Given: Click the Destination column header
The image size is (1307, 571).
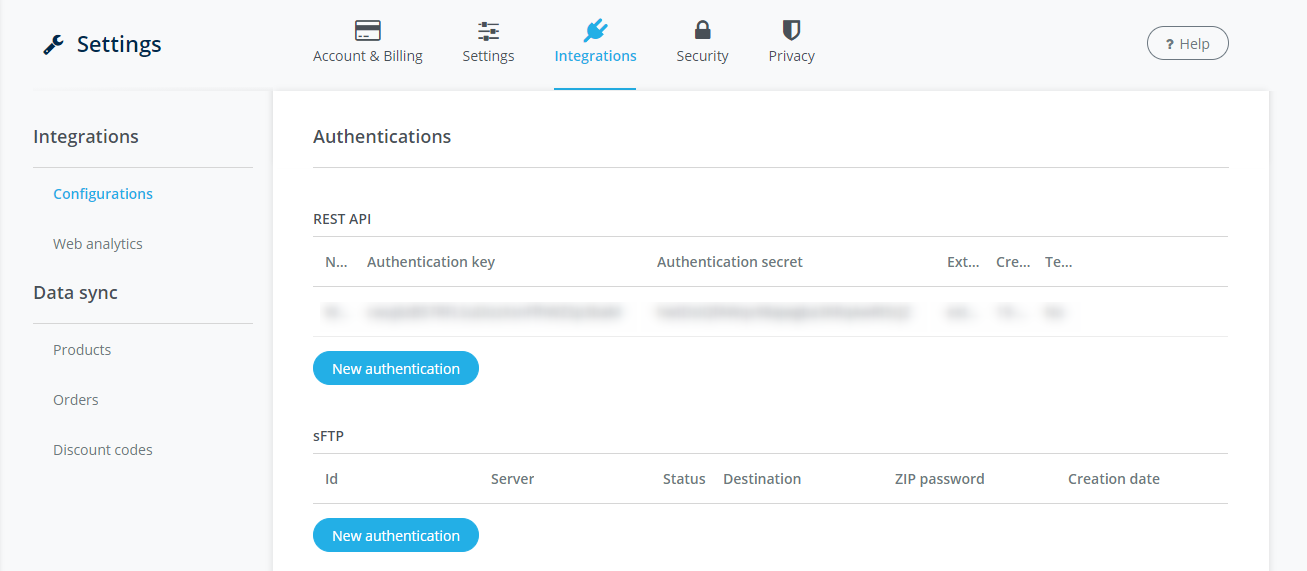Looking at the screenshot, I should (x=762, y=479).
